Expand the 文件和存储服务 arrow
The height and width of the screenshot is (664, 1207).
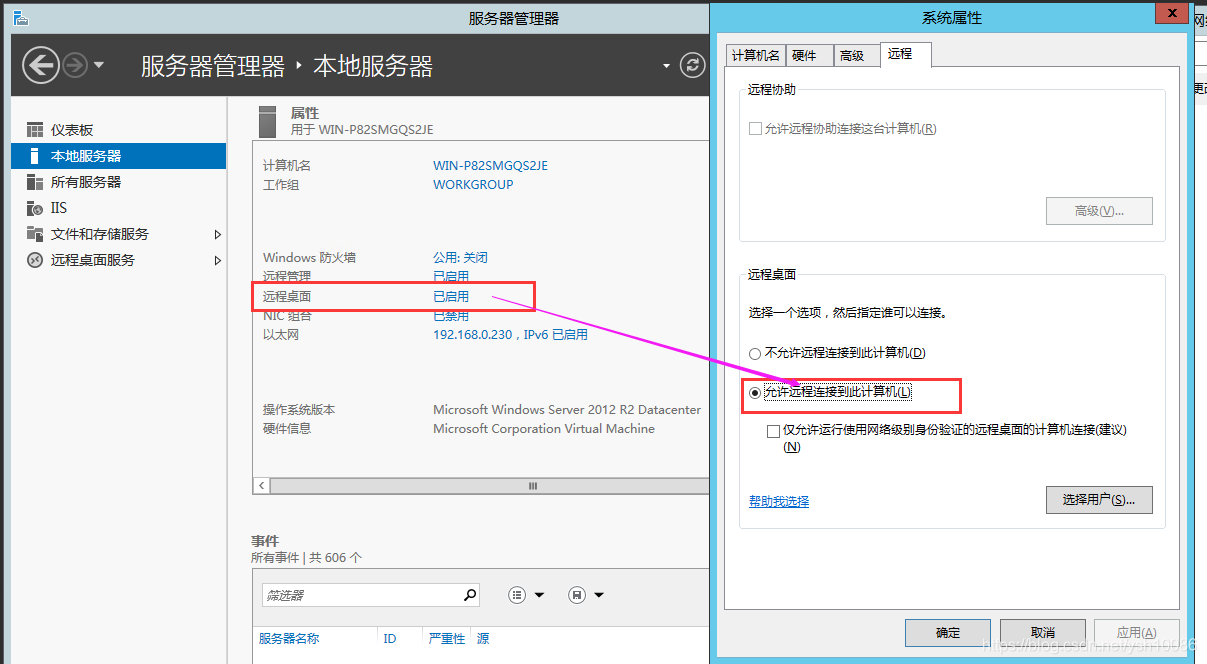[x=218, y=234]
